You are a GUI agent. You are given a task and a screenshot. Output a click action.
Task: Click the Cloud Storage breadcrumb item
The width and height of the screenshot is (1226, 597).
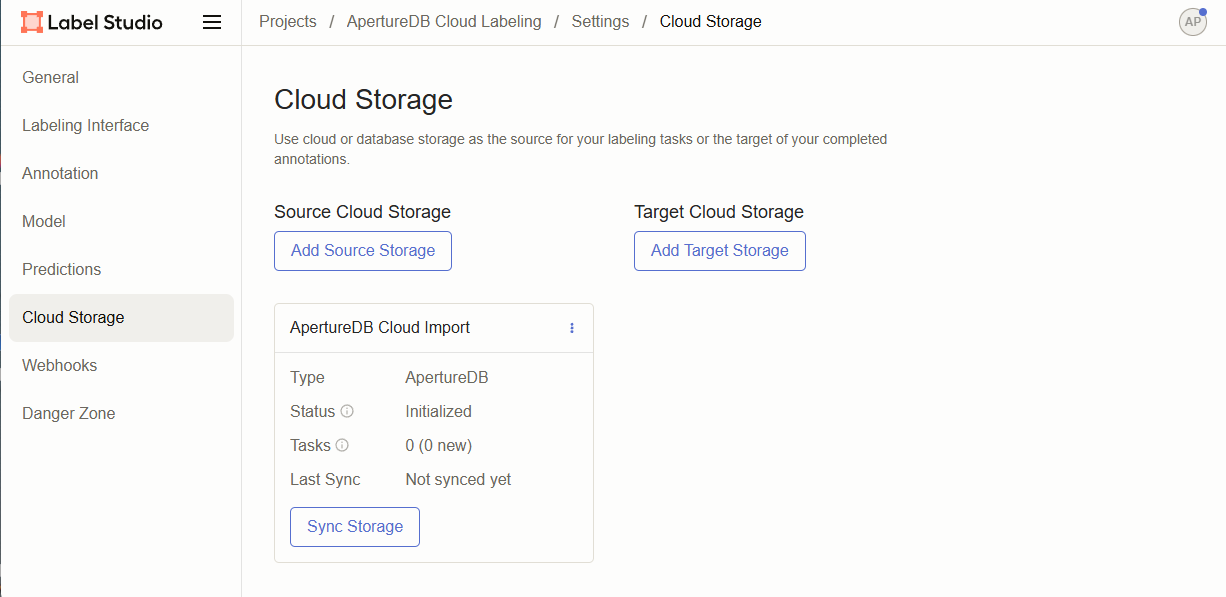[x=710, y=22]
